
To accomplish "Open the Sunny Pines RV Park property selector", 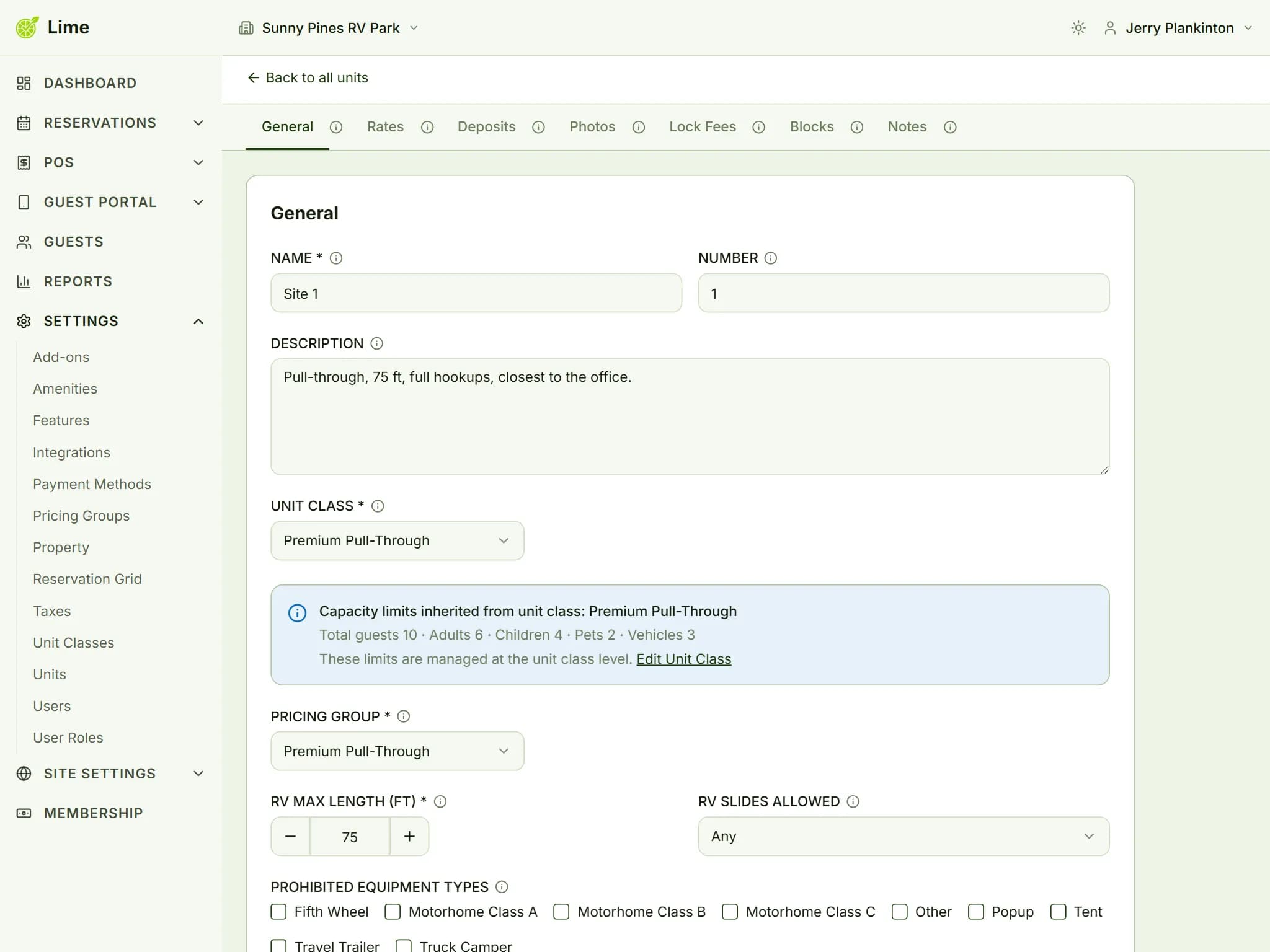I will click(329, 28).
